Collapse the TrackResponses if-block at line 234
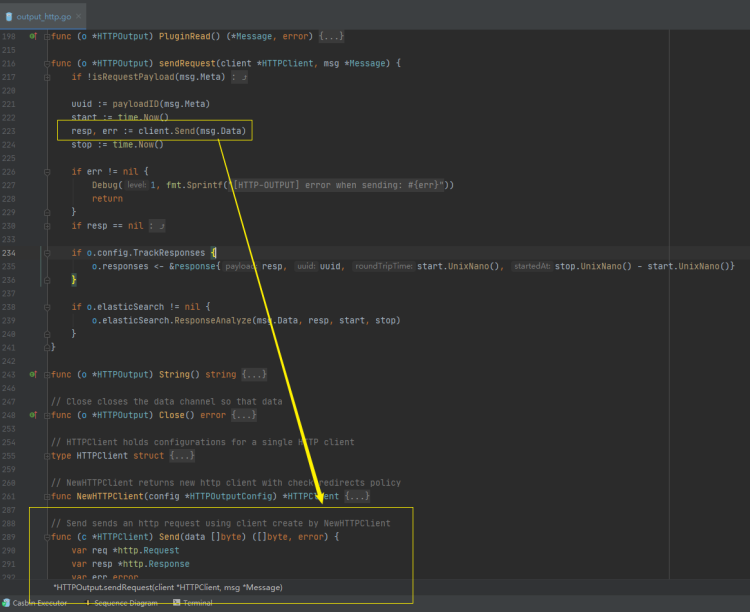The width and height of the screenshot is (750, 612). (x=47, y=253)
